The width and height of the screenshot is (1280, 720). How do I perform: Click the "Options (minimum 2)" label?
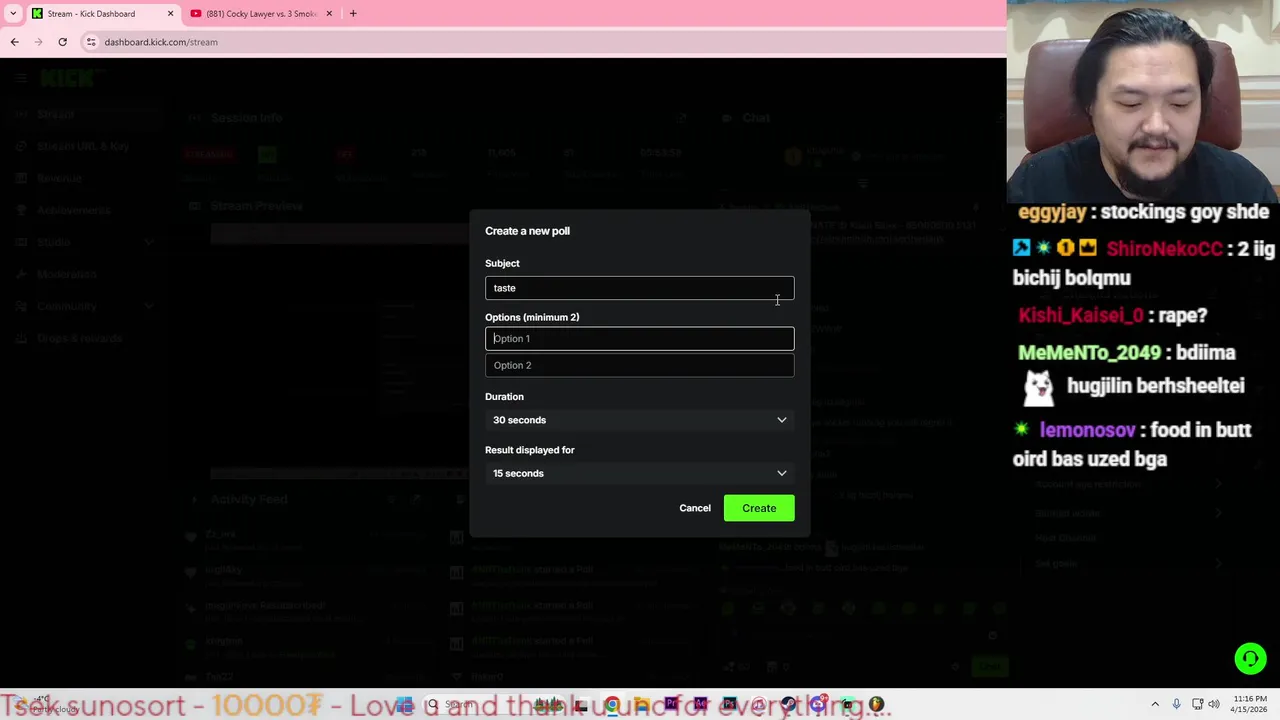coord(532,317)
